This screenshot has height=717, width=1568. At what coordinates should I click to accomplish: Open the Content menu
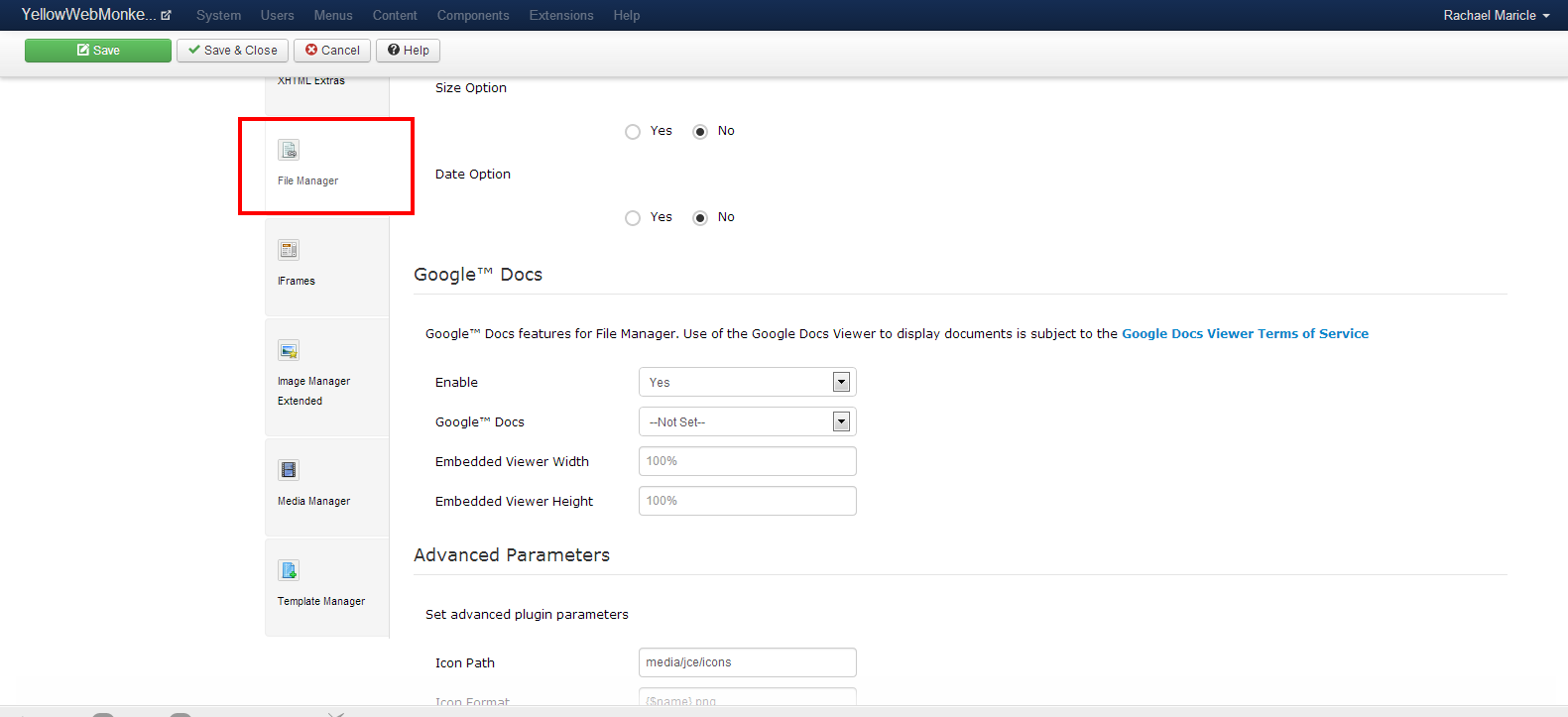pos(395,15)
